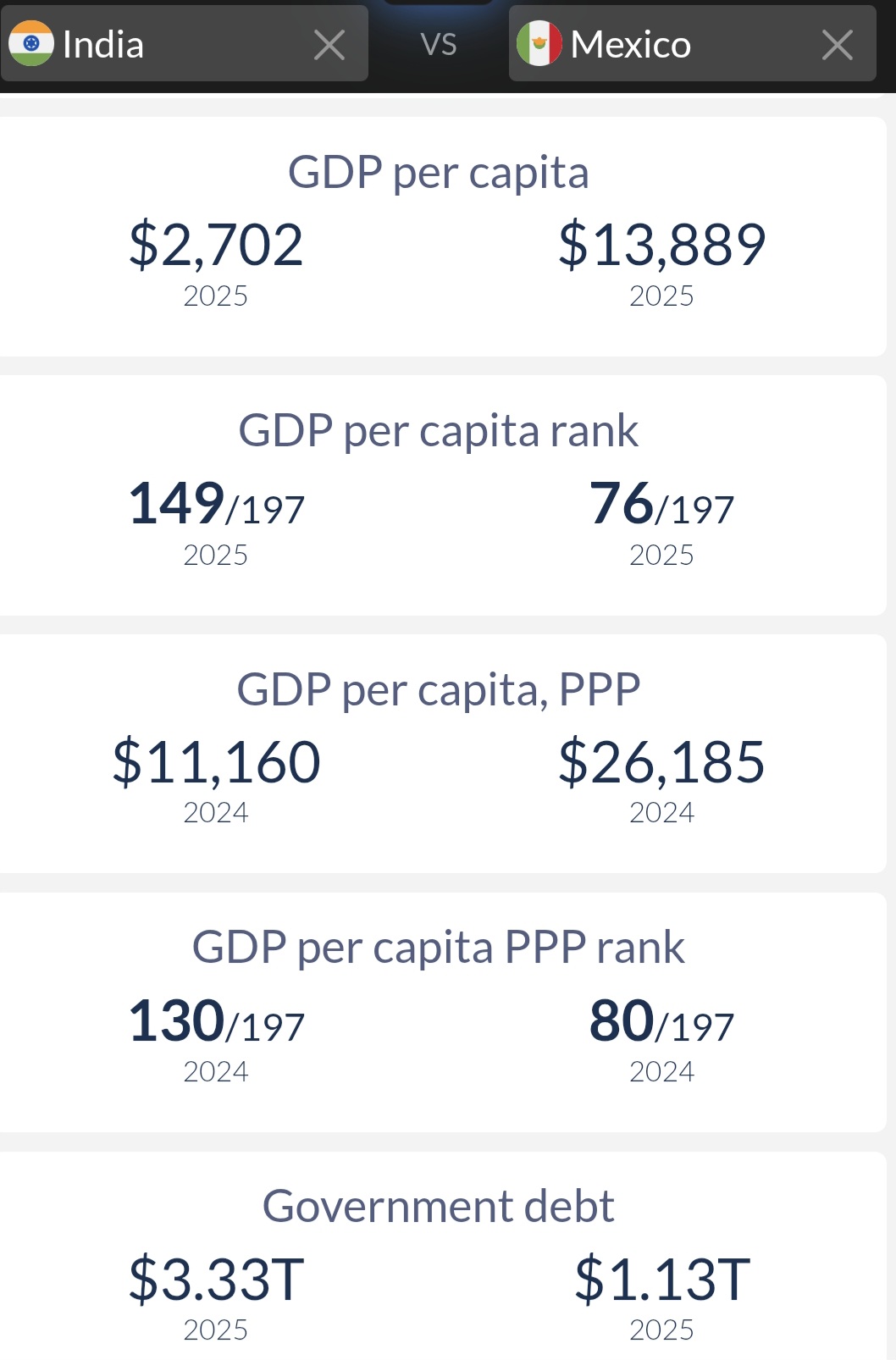This screenshot has height=1360, width=896.
Task: Click Mexico's rank 76/197 value
Action: tap(662, 505)
